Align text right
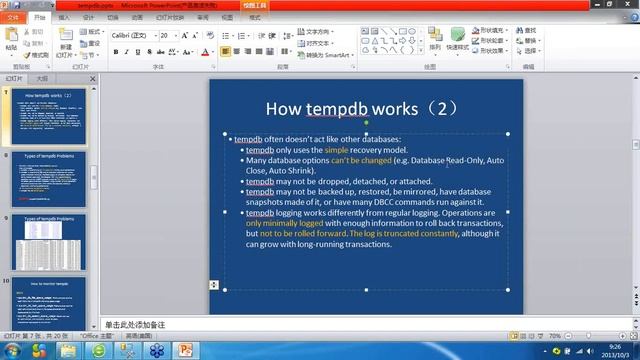The height and width of the screenshot is (360, 640). coord(247,51)
